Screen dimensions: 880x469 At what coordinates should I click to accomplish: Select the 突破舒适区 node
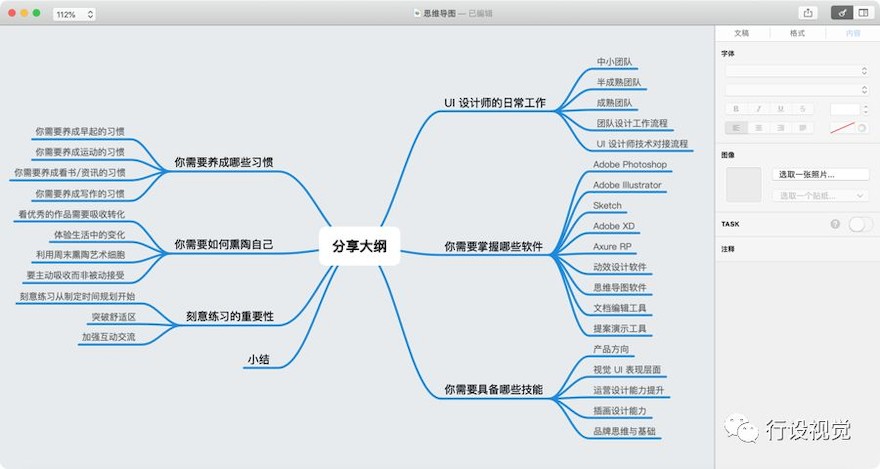(x=113, y=317)
